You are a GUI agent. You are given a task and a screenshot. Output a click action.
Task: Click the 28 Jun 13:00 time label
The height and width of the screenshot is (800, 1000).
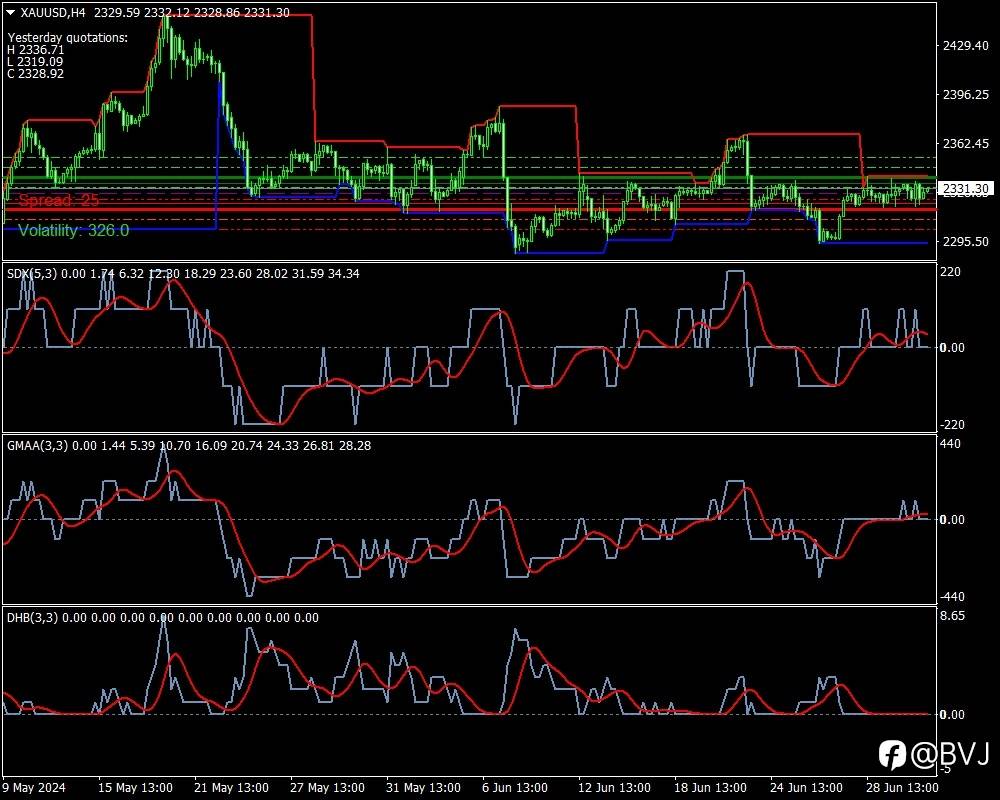[x=902, y=787]
